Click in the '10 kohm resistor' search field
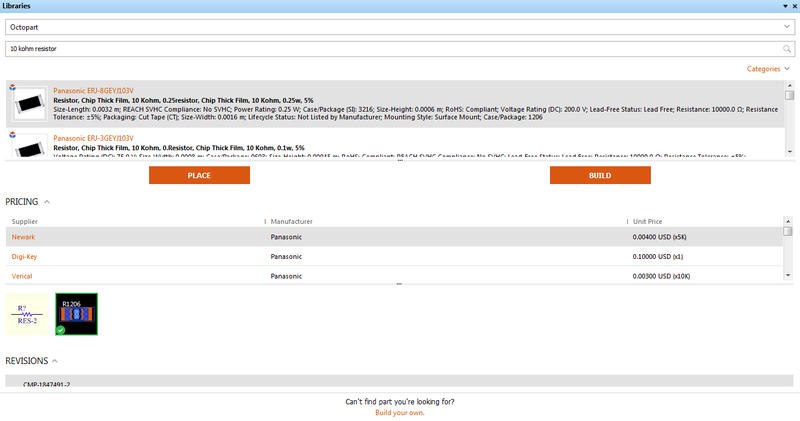This screenshot has width=800, height=421. pos(390,48)
